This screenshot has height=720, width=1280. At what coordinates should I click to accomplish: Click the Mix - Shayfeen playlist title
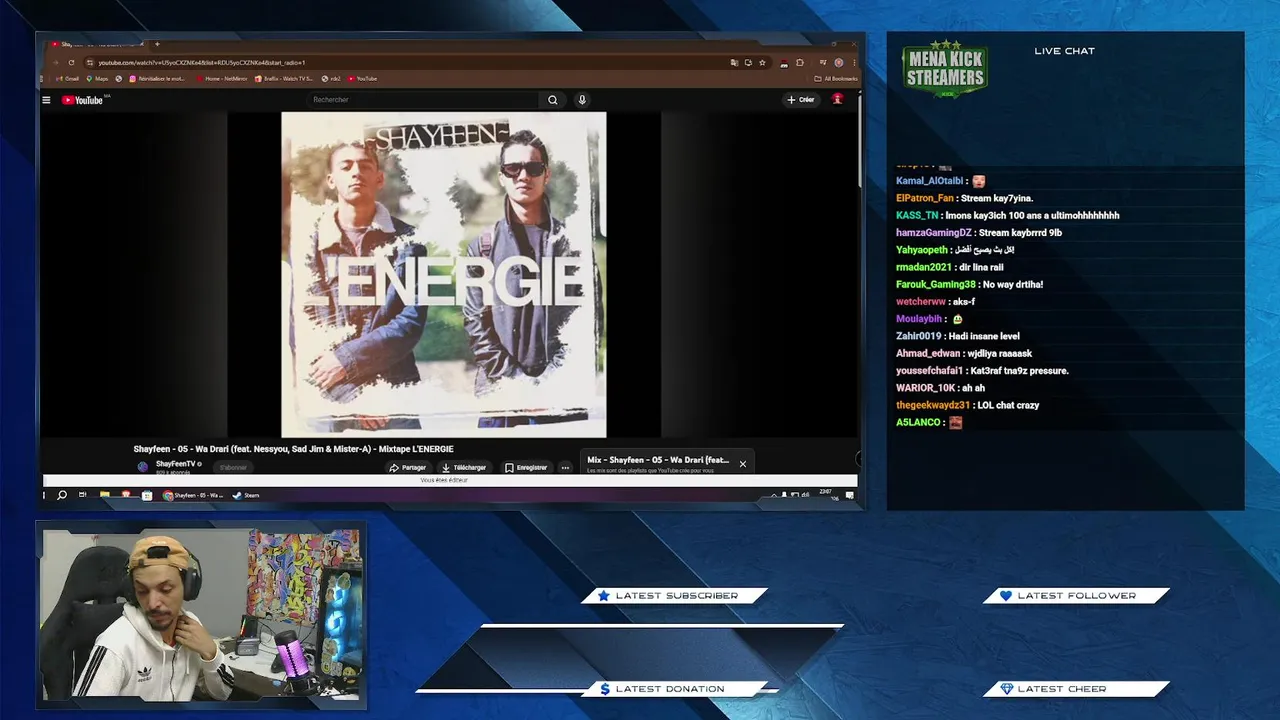click(x=658, y=460)
